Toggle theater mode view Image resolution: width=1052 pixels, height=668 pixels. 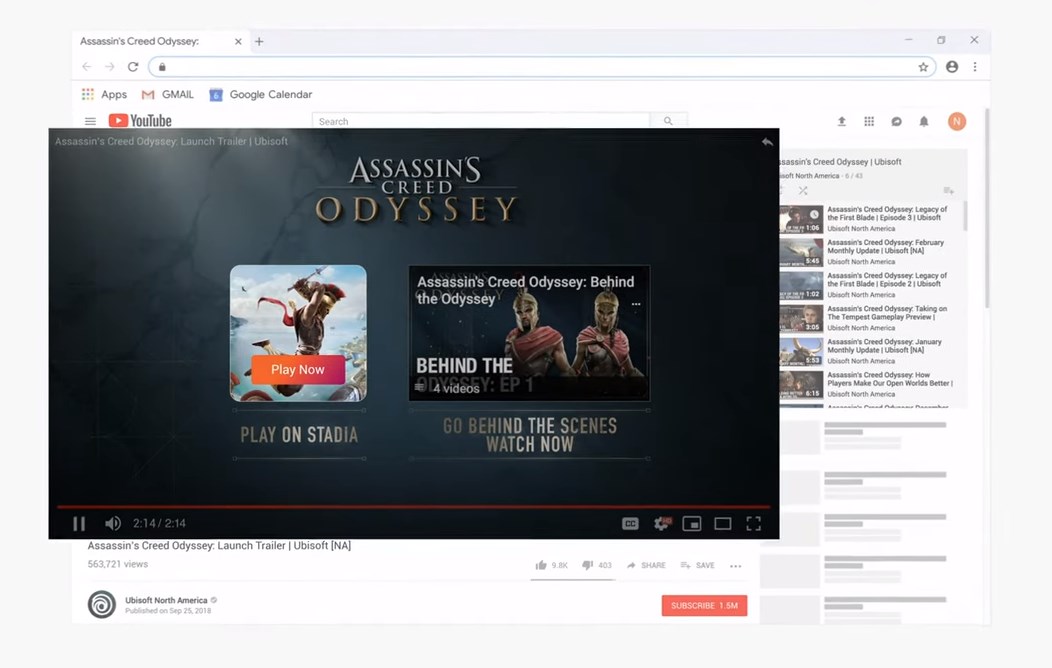point(723,523)
